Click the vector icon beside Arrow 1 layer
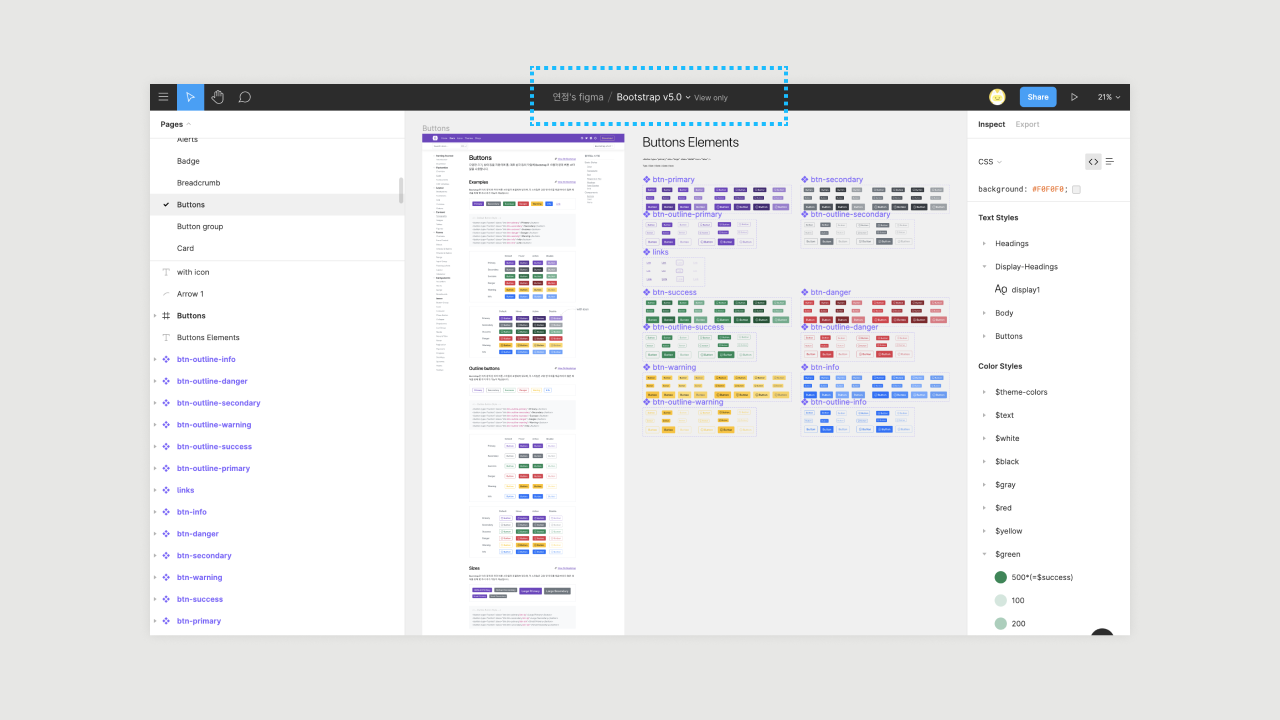This screenshot has height=720, width=1280. point(166,294)
